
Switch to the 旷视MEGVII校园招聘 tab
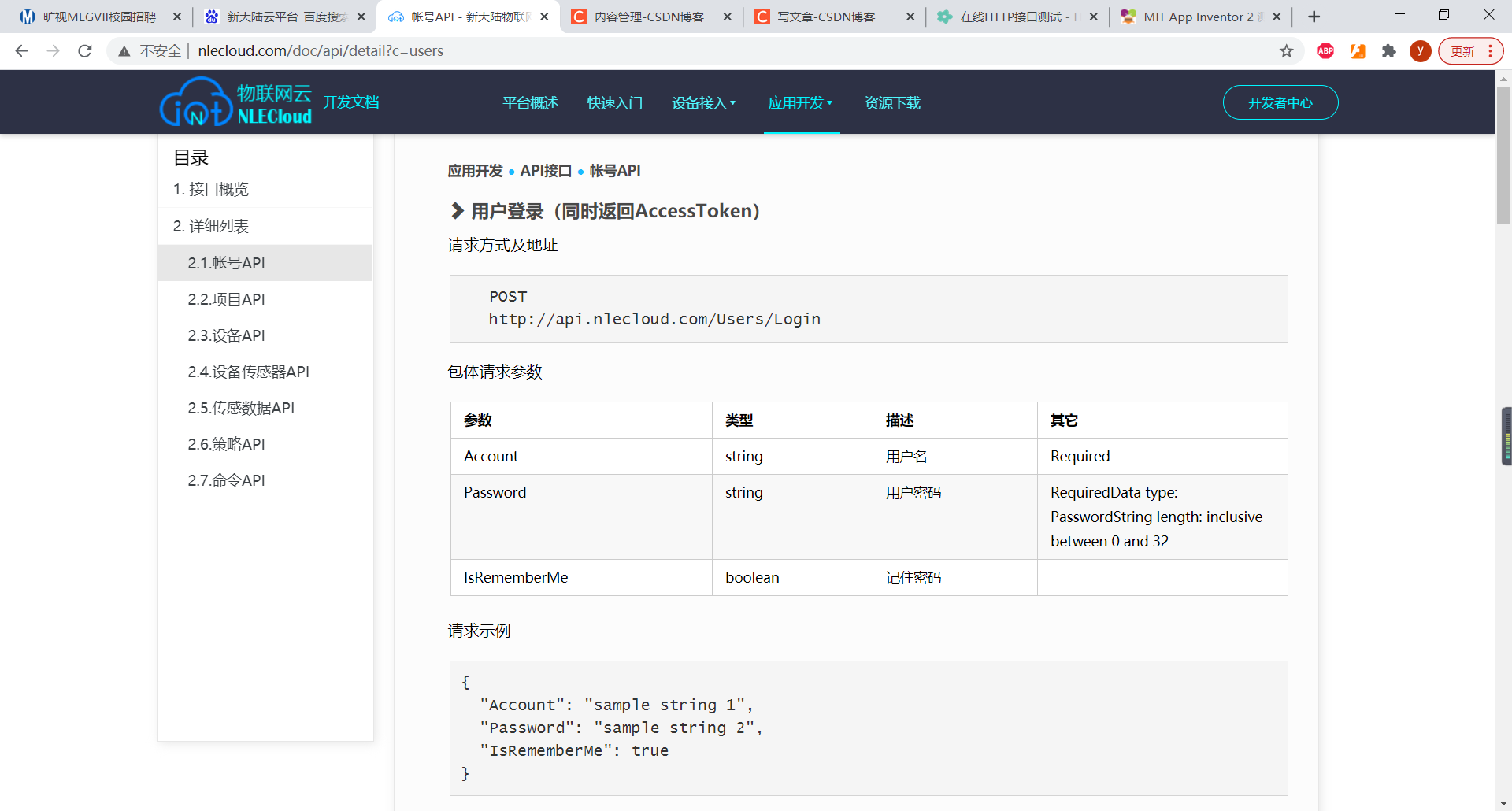98,17
